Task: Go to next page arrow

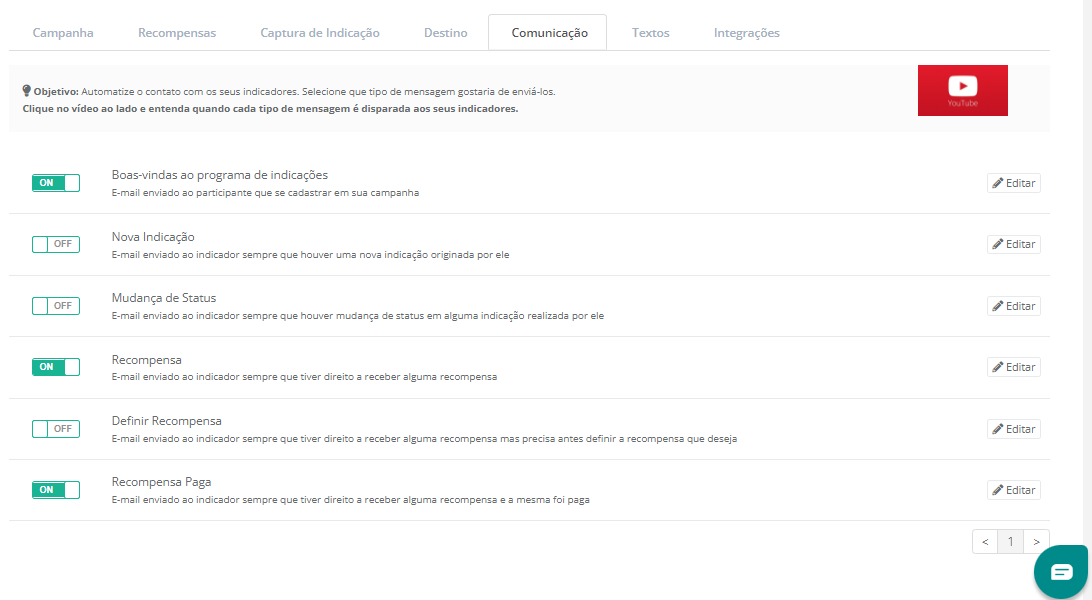Action: pyautogui.click(x=1036, y=542)
